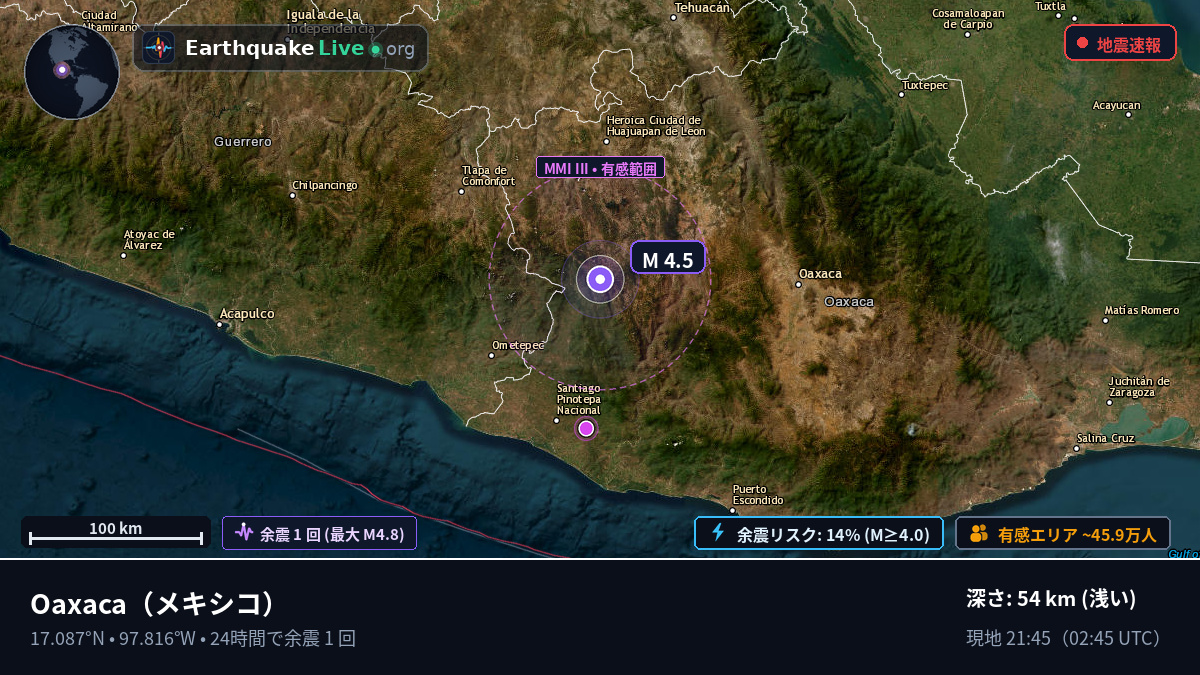Image resolution: width=1200 pixels, height=675 pixels.
Task: Open the 余震リスク 14% panel
Action: (x=818, y=533)
